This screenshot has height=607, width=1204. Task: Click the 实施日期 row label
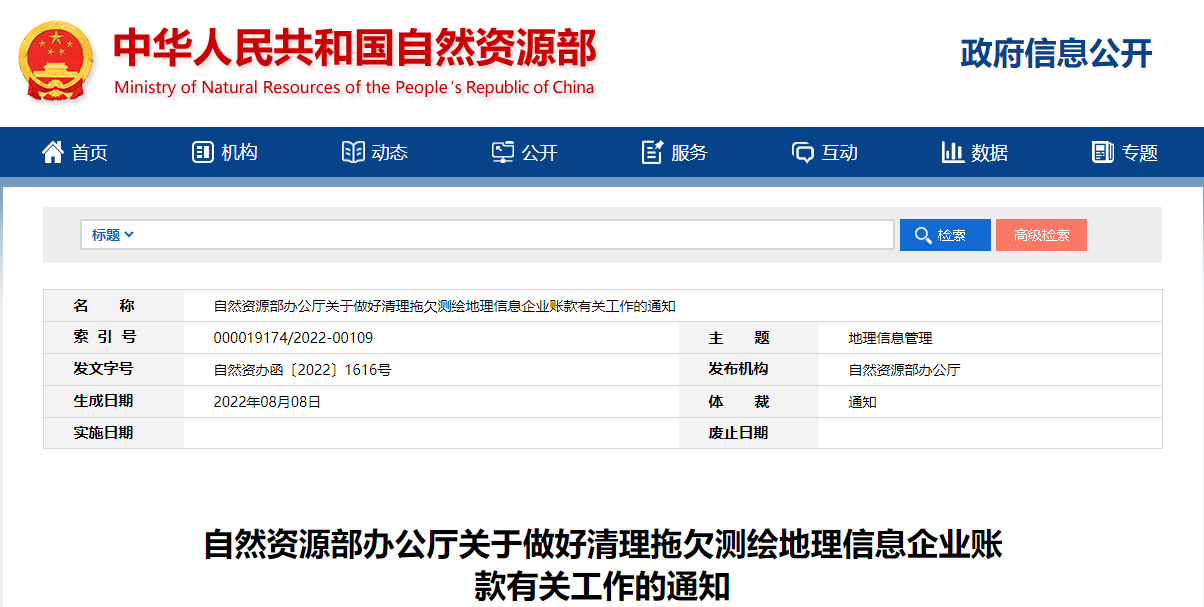tap(103, 433)
